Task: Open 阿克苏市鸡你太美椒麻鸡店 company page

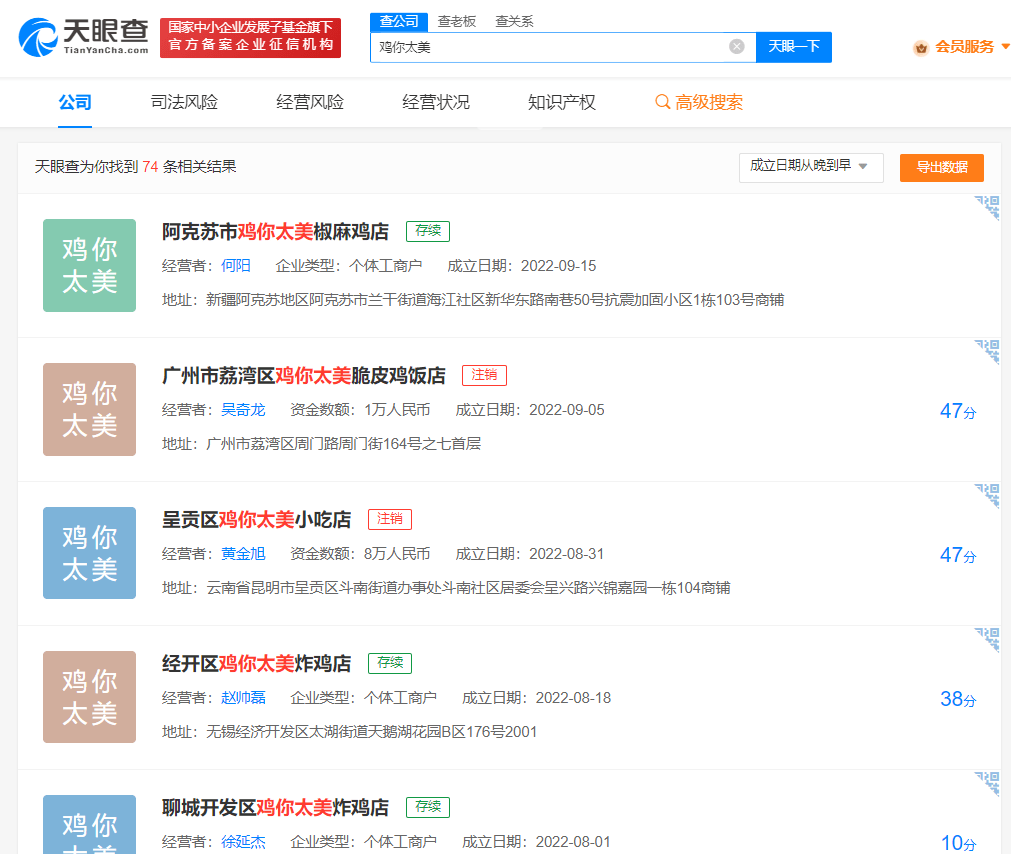Action: (275, 231)
